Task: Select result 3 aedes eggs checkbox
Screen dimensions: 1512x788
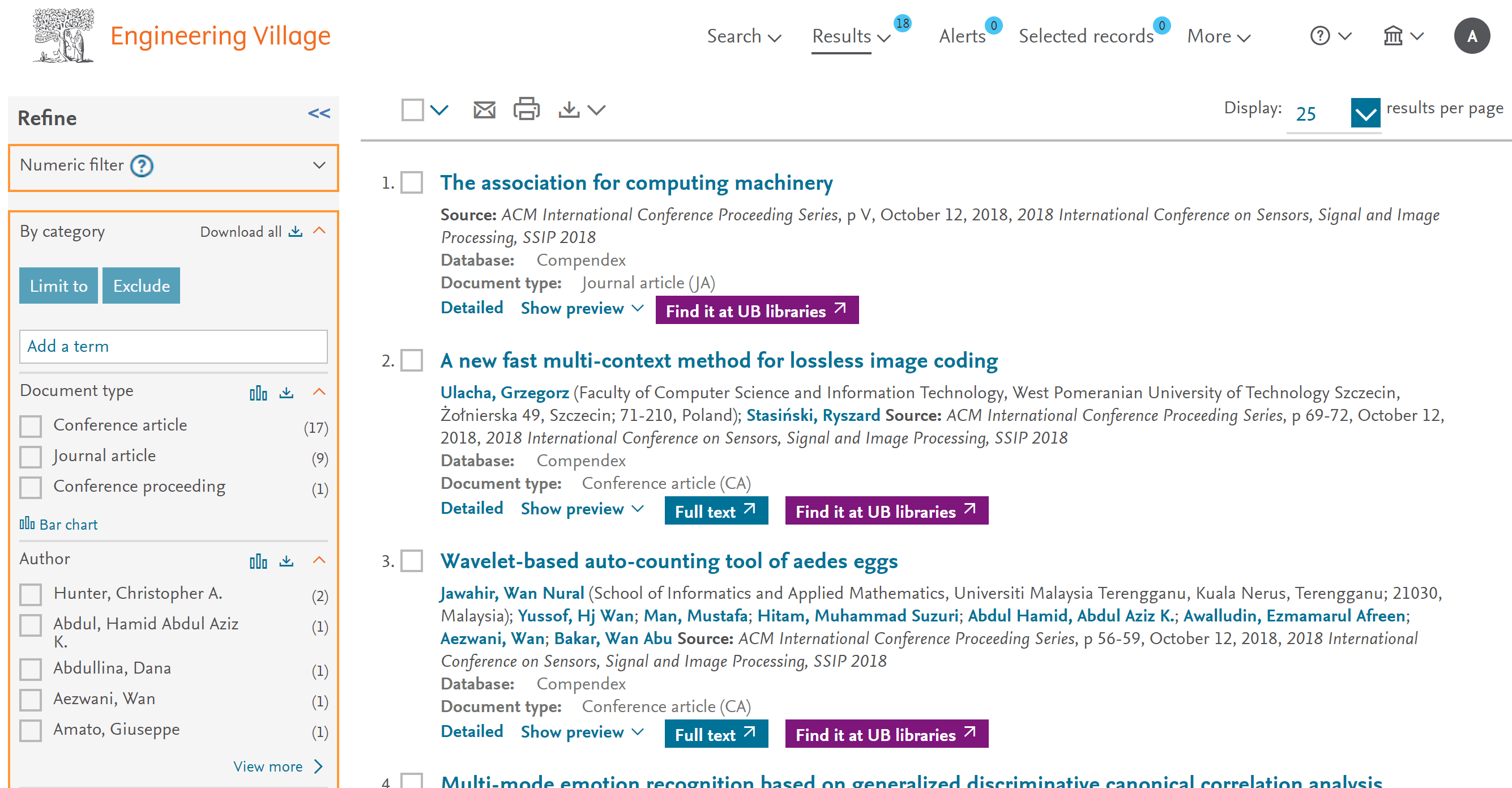Action: [412, 561]
